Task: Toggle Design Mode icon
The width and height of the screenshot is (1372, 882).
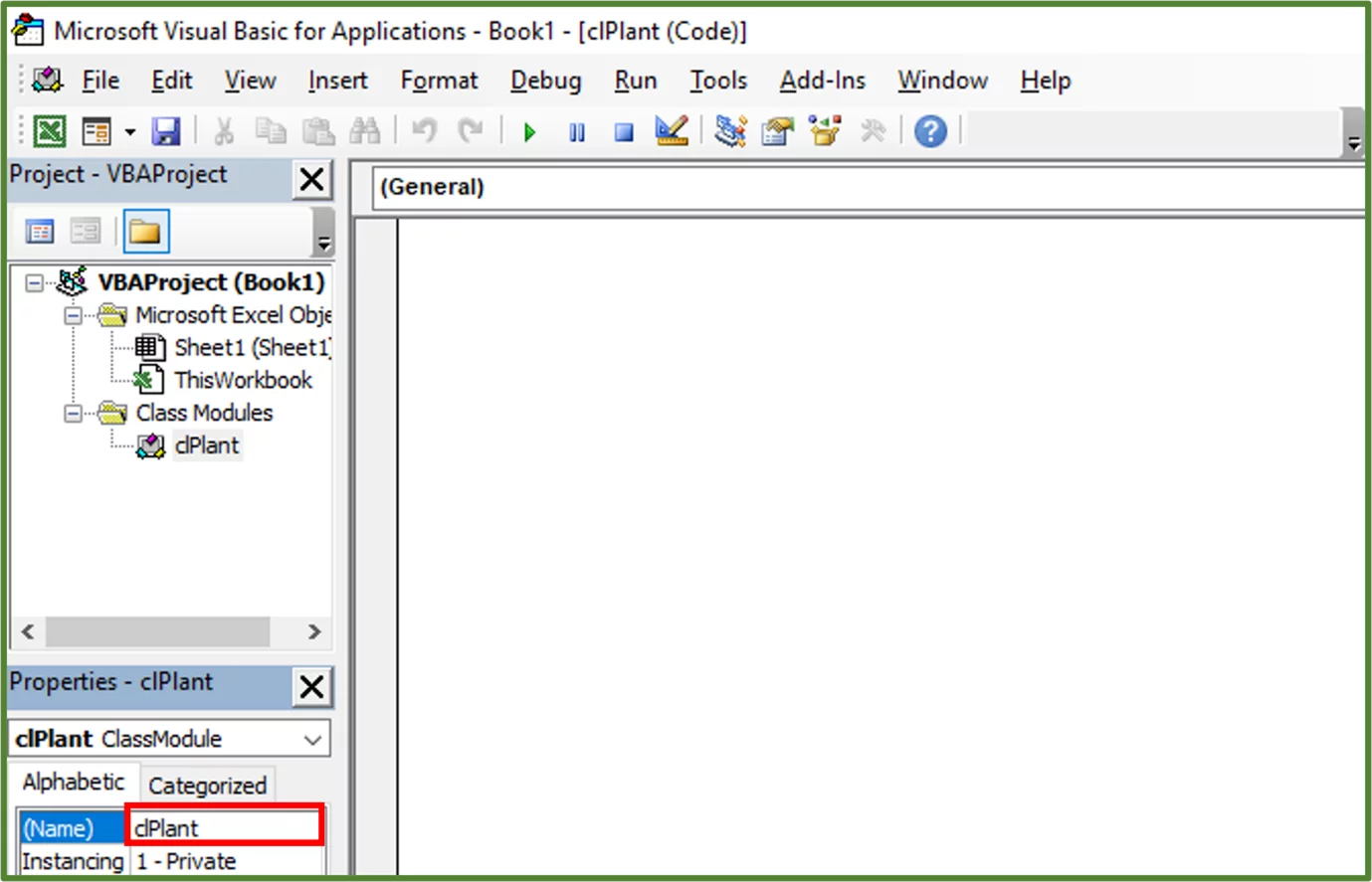Action: pos(672,131)
